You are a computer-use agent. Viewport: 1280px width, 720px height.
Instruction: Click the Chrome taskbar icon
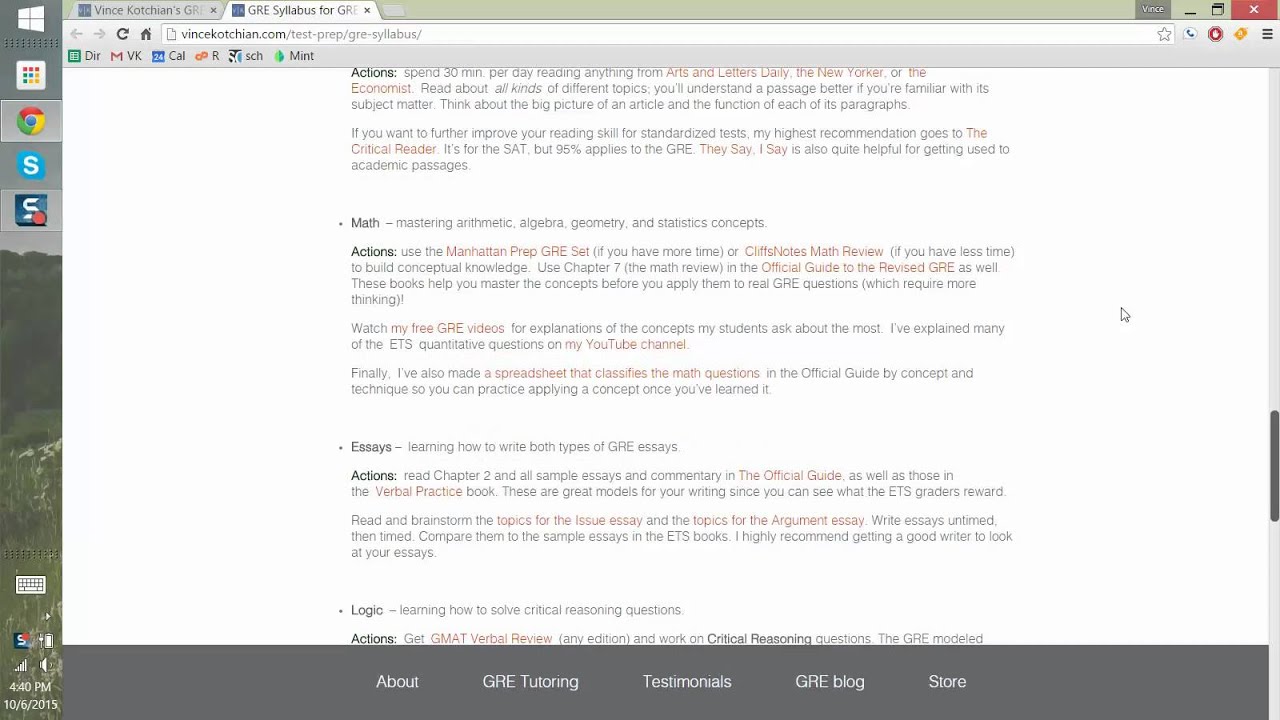(31, 122)
